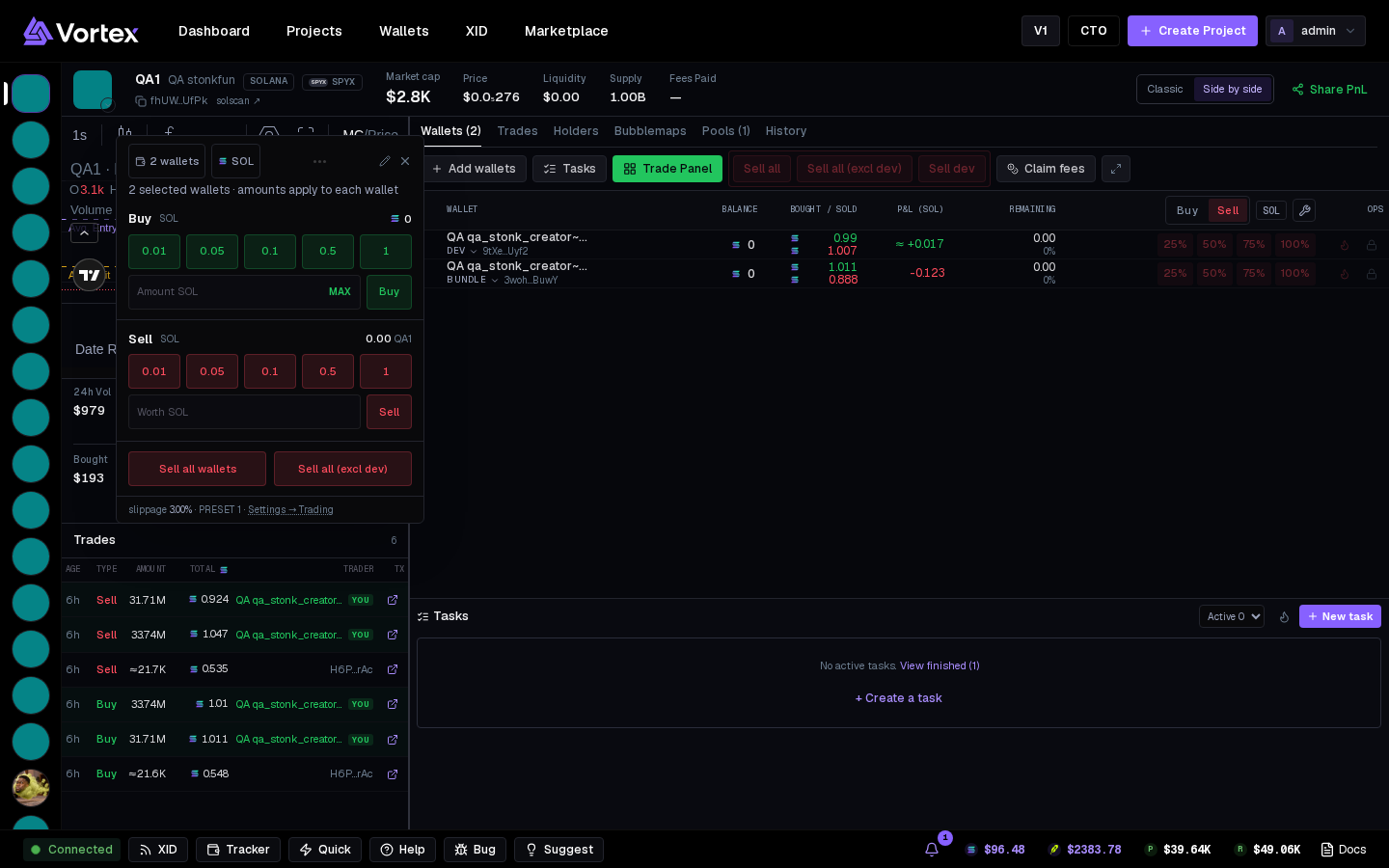The width and height of the screenshot is (1389, 868).
Task: Open the notifications bell
Action: [x=932, y=850]
